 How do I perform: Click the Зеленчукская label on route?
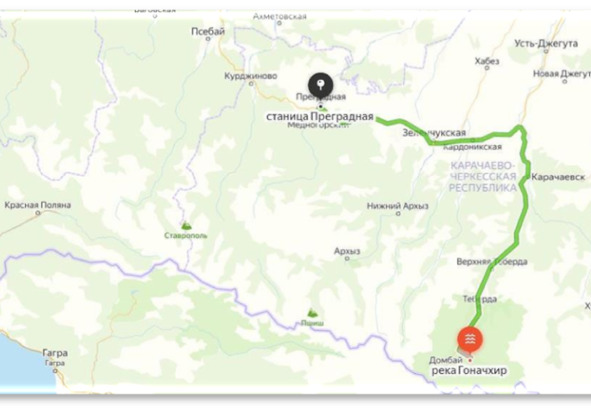pos(434,133)
